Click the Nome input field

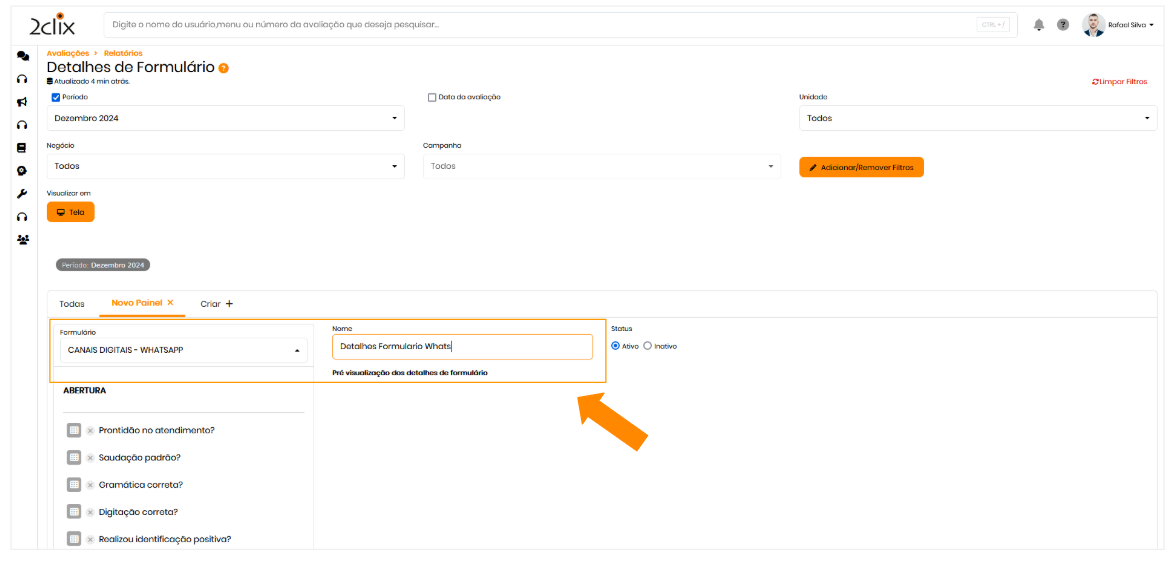click(x=462, y=347)
